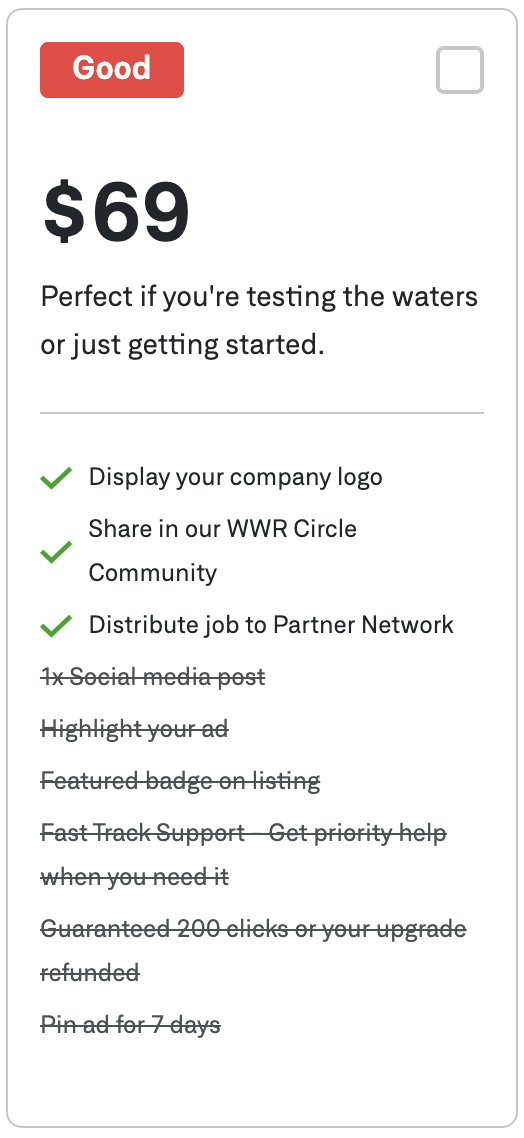The width and height of the screenshot is (524, 1138).
Task: Click the 'when you need it' text line
Action: (135, 877)
